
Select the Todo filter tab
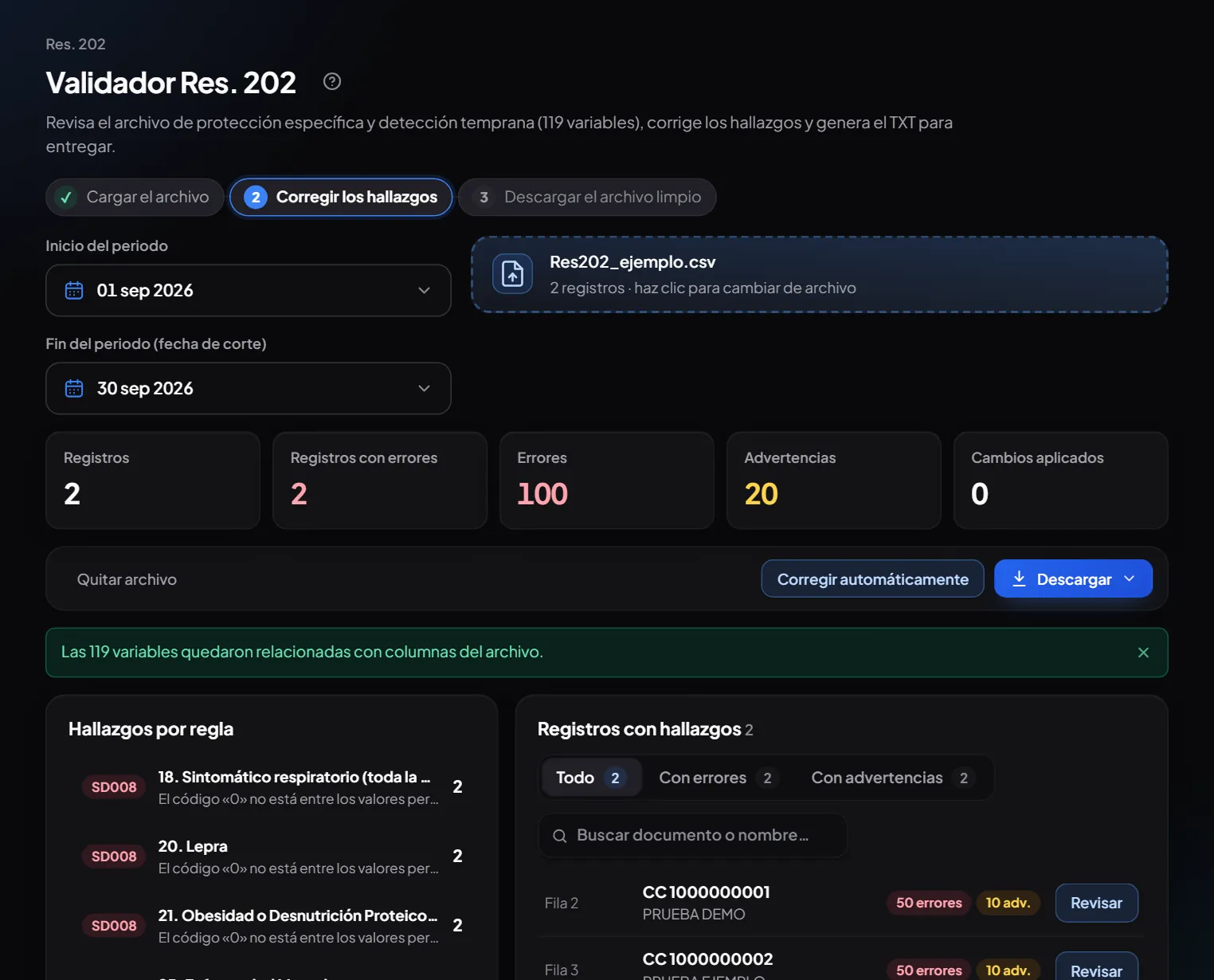591,778
